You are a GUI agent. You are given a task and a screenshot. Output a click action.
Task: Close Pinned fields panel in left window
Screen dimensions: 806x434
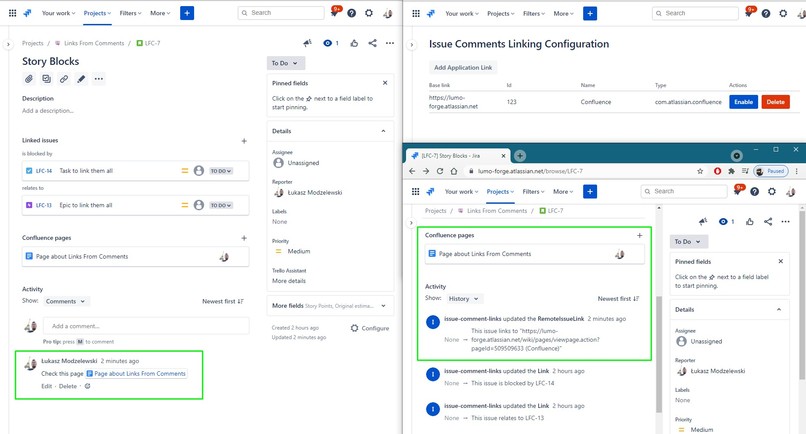tap(385, 83)
